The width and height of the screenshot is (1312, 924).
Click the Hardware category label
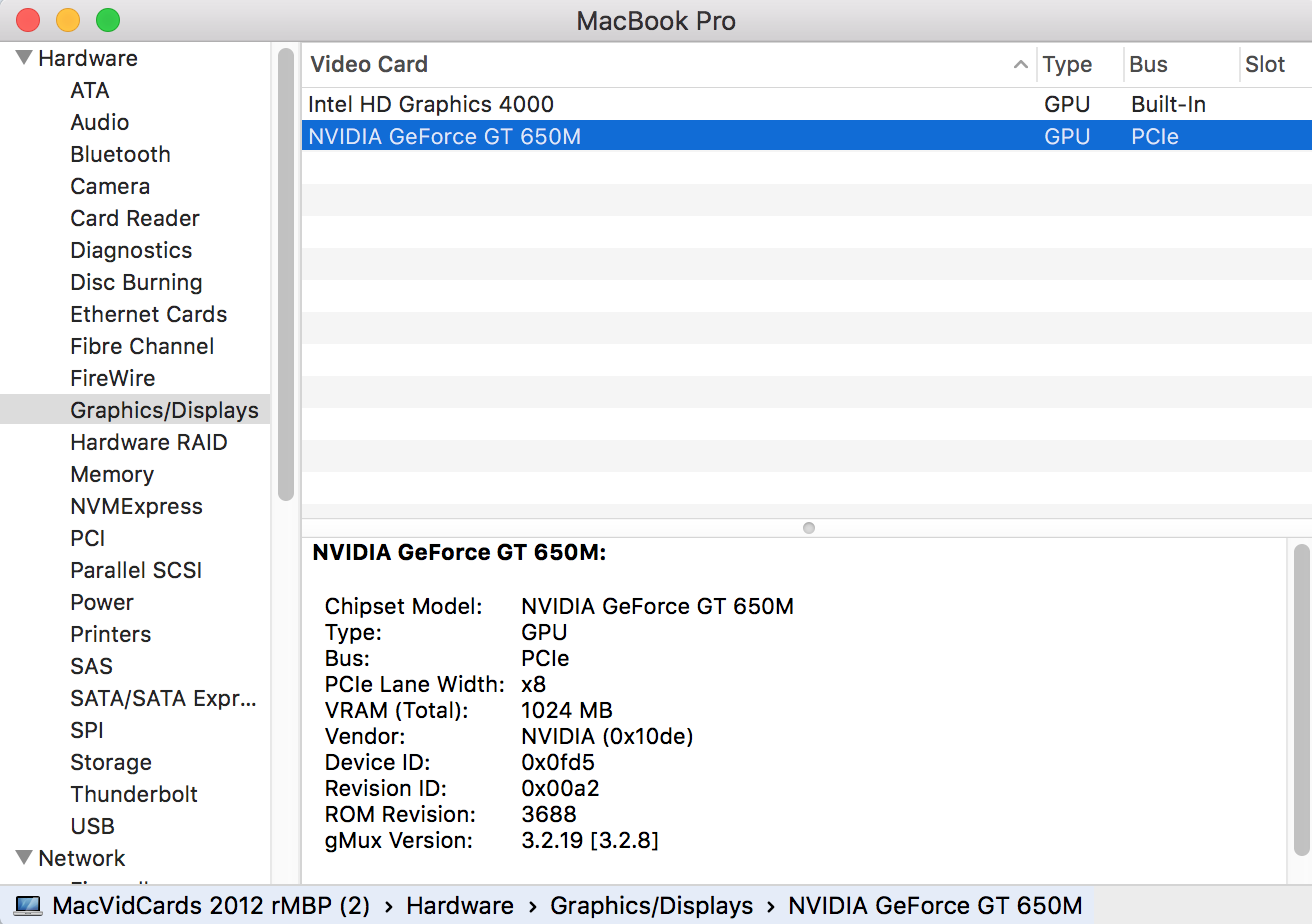(x=88, y=58)
